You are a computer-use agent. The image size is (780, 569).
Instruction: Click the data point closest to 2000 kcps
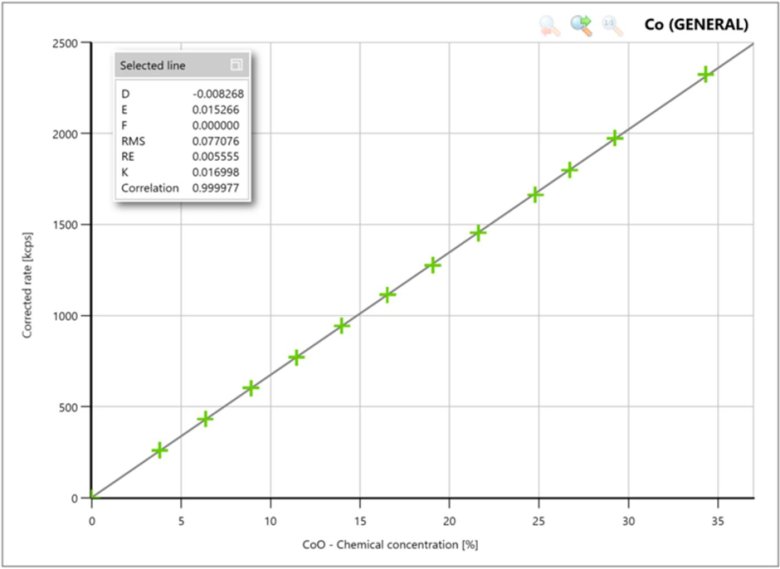coord(615,138)
